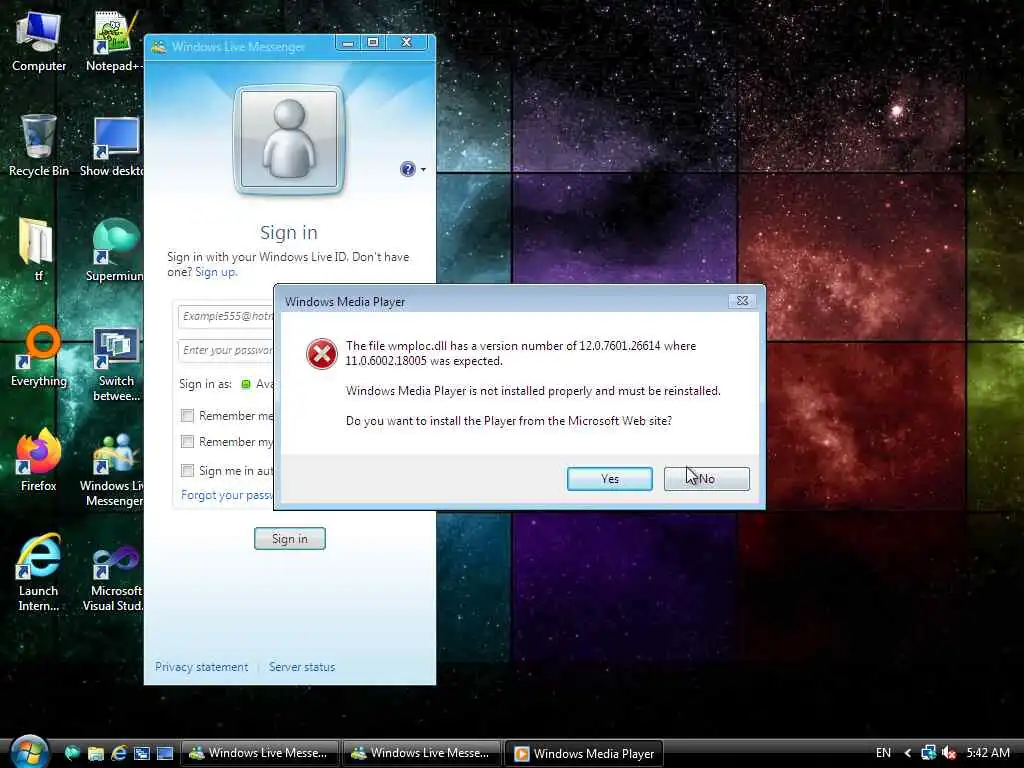Select the Windows Live Messenger desktop shortcut

[x=114, y=469]
